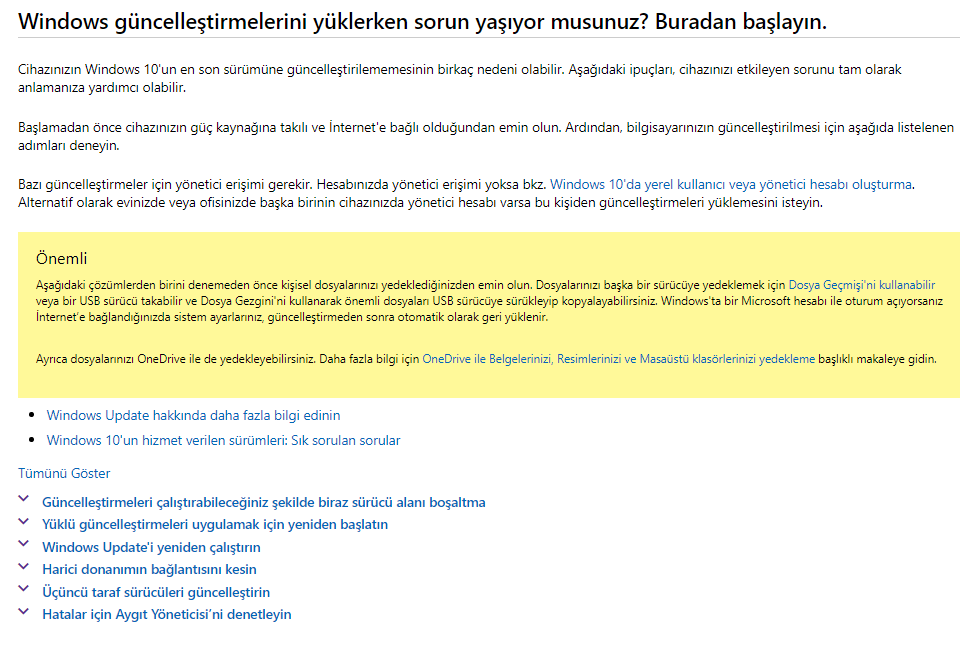Click the paragraph starting 'Başlamadan önce cihazınızın güç kaynağına'

(x=486, y=137)
